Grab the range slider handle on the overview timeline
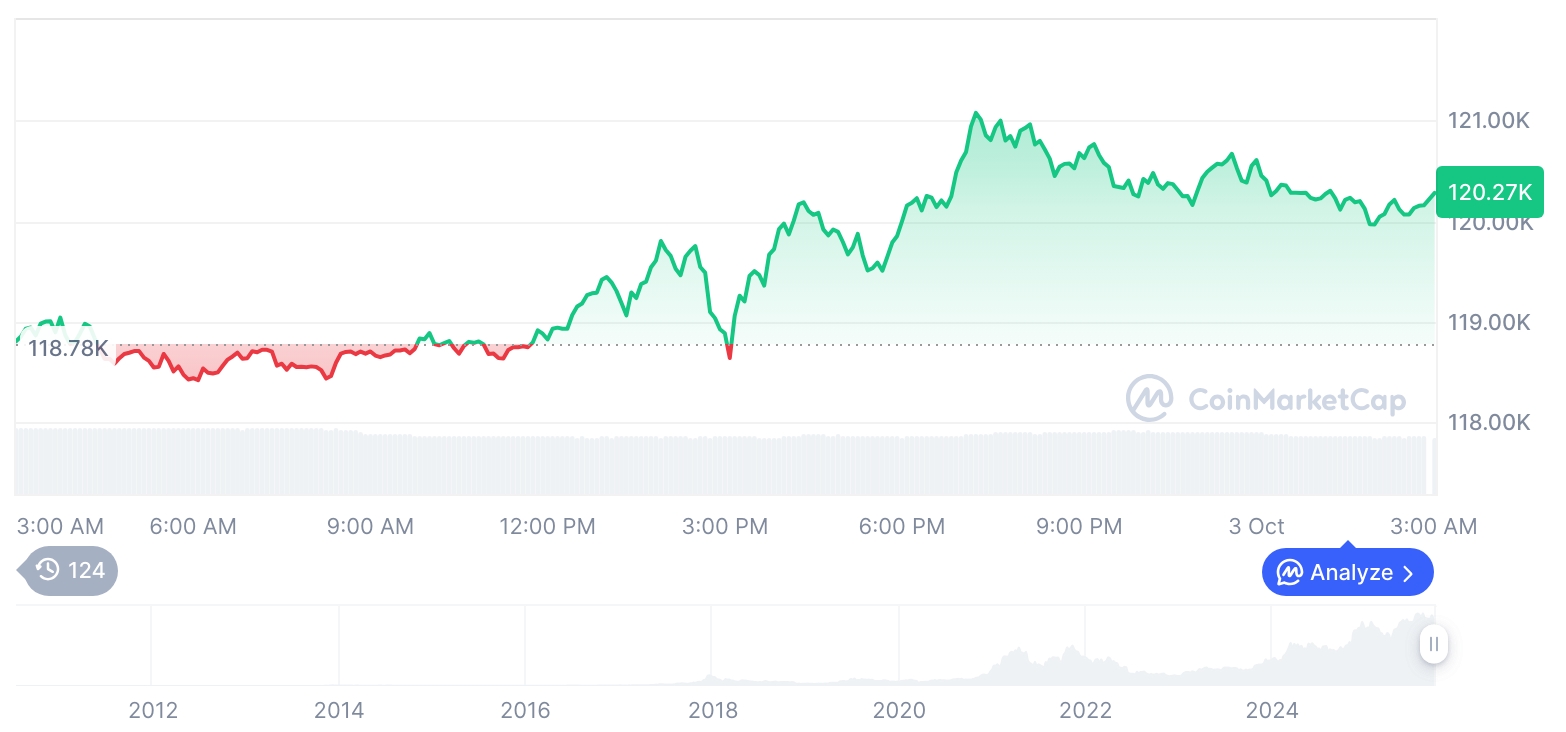The image size is (1566, 732). [x=1434, y=644]
